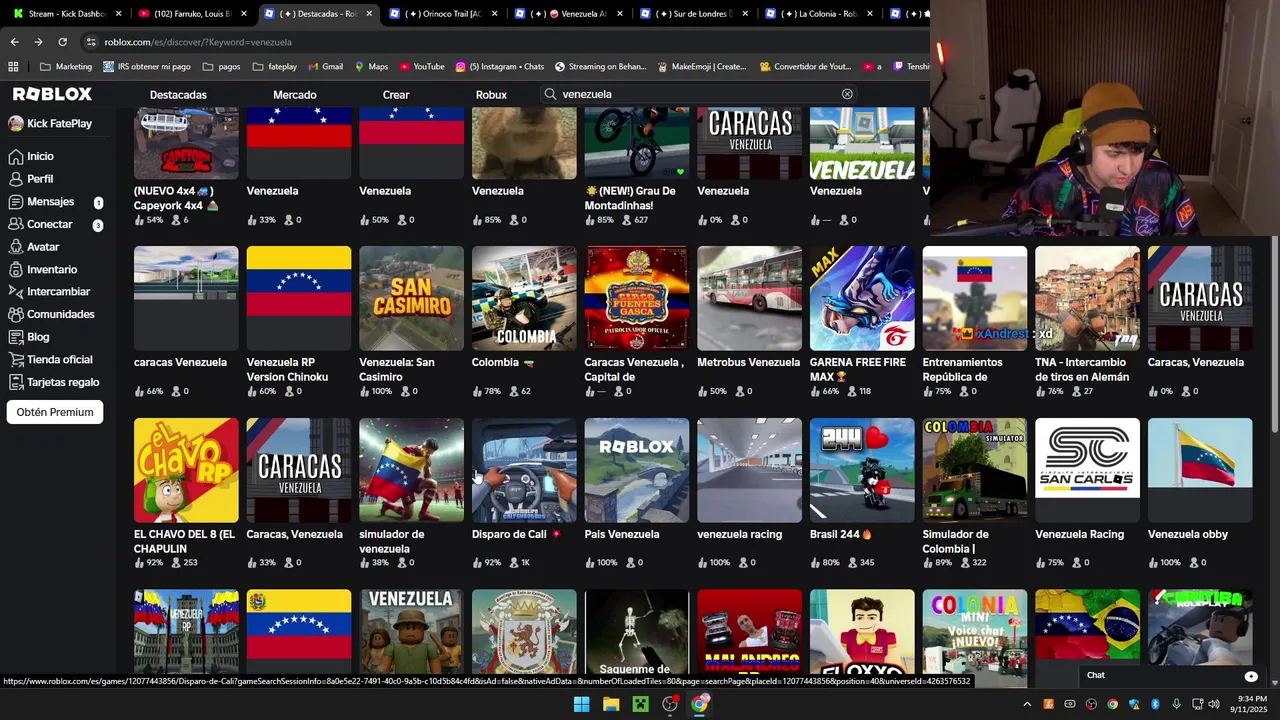This screenshot has height=720, width=1280.
Task: Open the Destacadas menu
Action: pos(178,94)
